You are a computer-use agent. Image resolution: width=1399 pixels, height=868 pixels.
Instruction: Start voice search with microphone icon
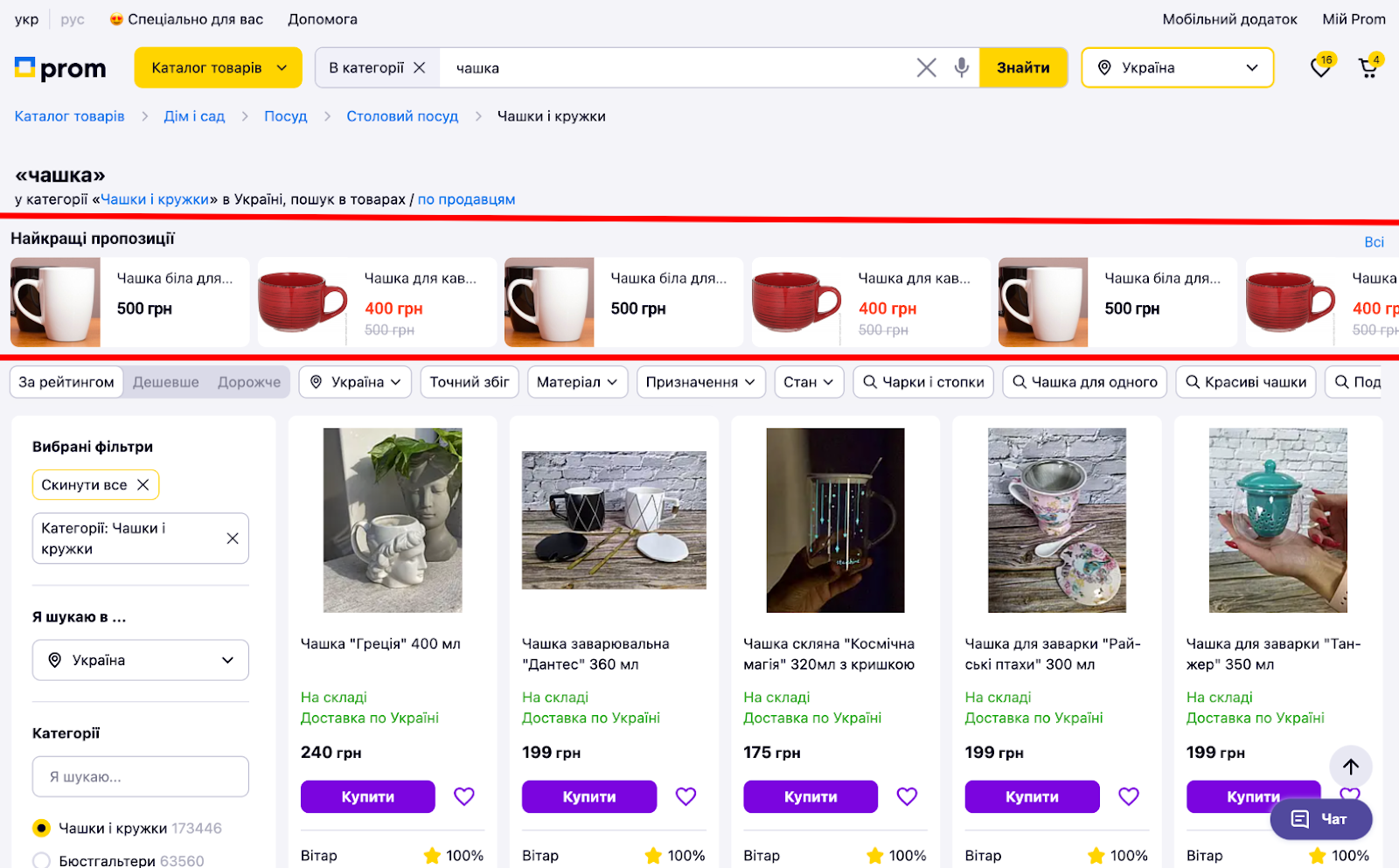pyautogui.click(x=961, y=67)
